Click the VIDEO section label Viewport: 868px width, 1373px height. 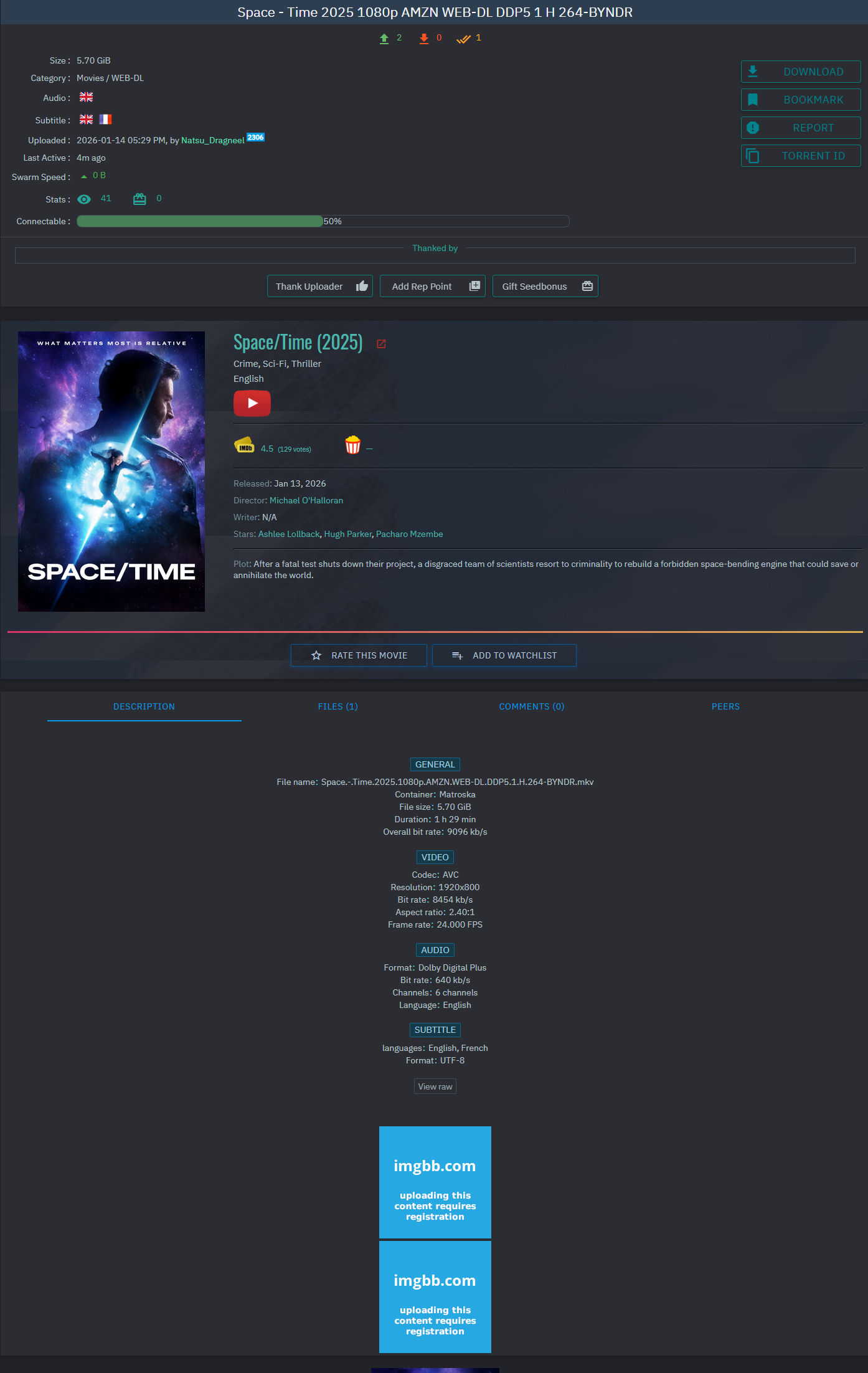pos(435,857)
